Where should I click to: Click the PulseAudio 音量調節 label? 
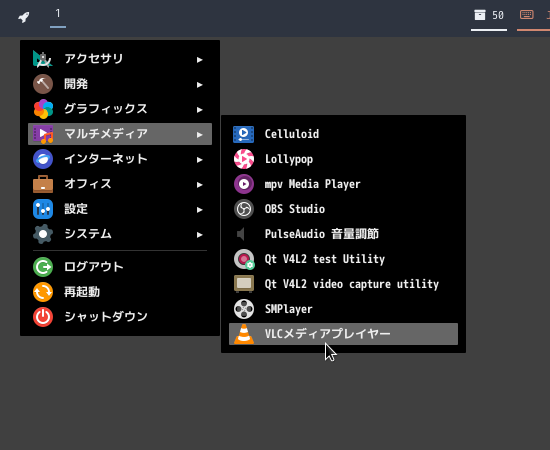point(322,234)
